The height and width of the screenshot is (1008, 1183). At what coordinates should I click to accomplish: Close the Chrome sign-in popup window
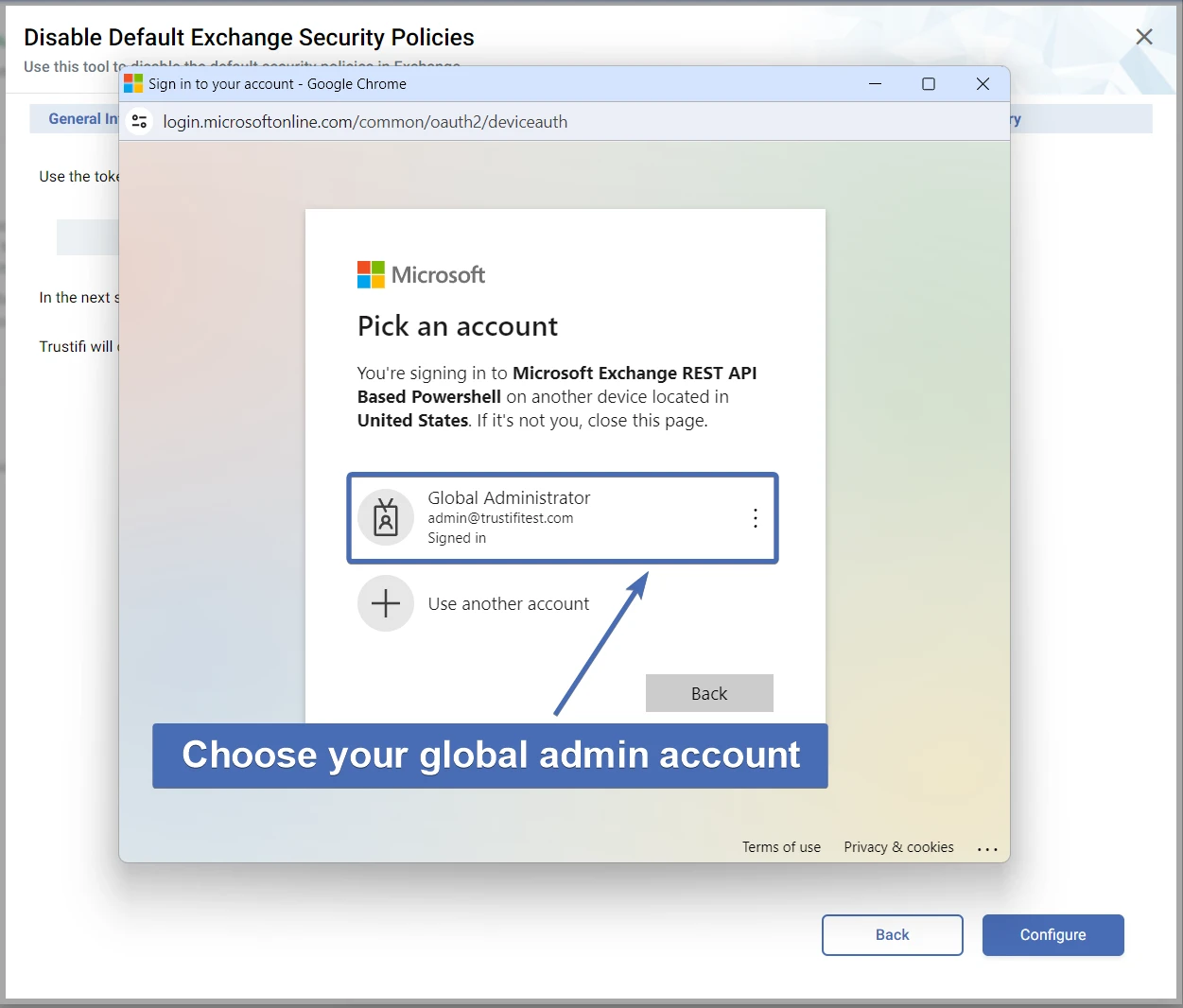point(983,84)
